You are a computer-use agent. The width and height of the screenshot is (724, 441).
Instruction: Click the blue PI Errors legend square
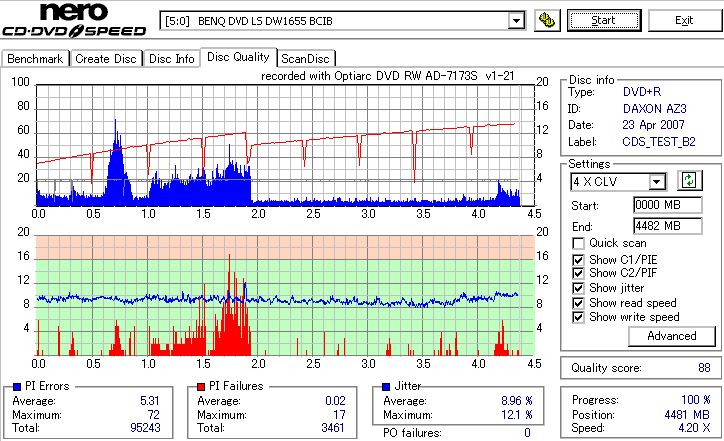tap(17, 387)
